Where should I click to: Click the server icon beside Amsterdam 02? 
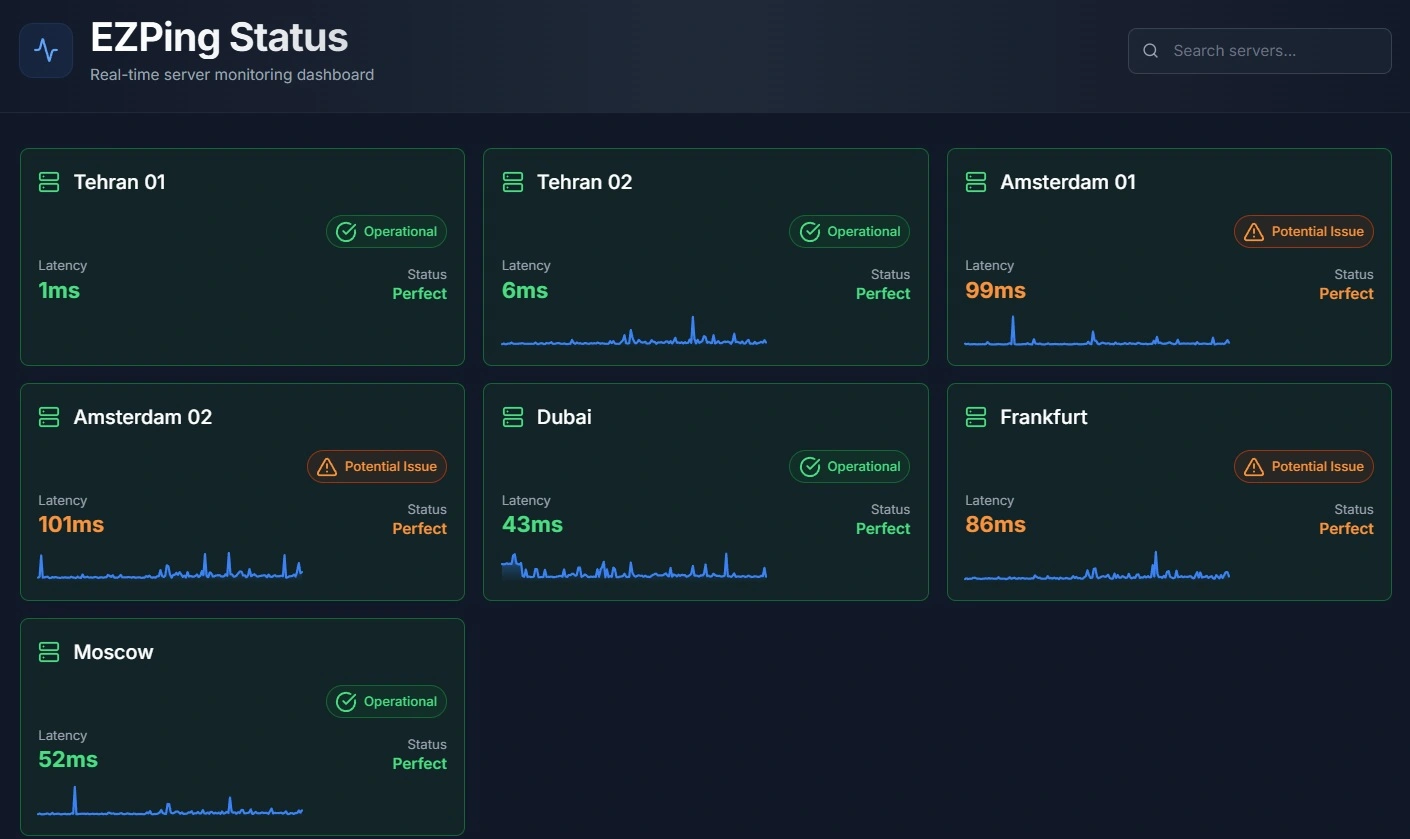[x=49, y=417]
